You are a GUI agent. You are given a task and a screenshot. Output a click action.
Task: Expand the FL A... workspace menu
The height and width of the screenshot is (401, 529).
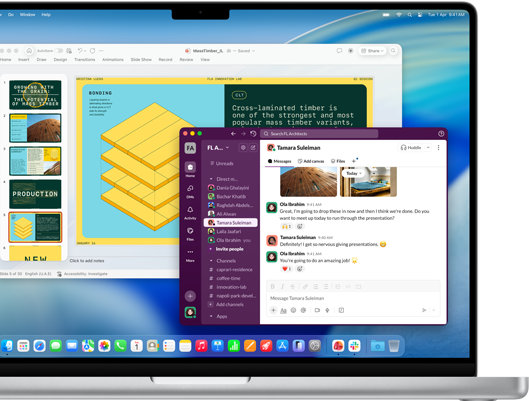pyautogui.click(x=218, y=148)
